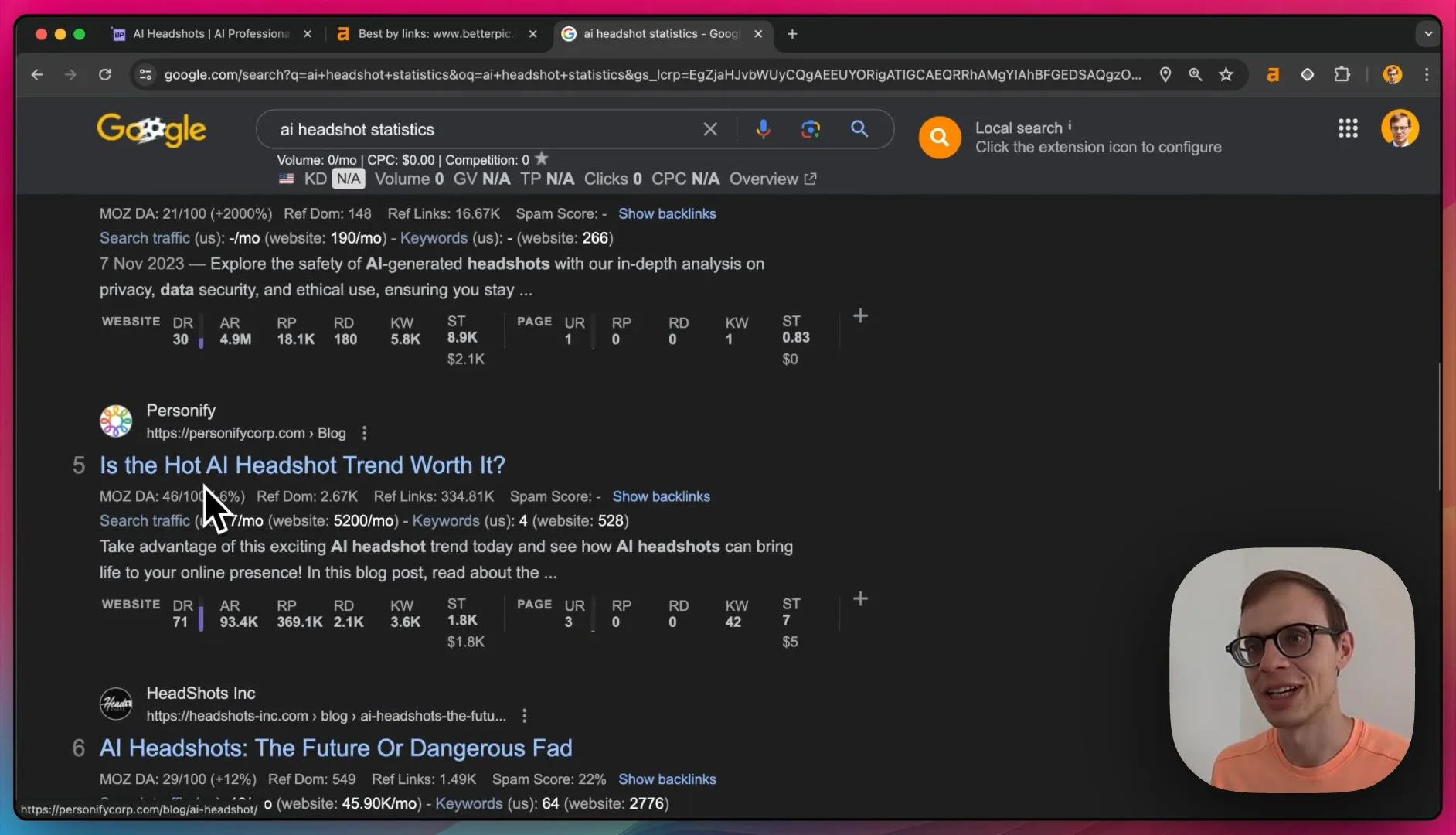
Task: Switch to the Best by links tab
Action: click(x=437, y=34)
